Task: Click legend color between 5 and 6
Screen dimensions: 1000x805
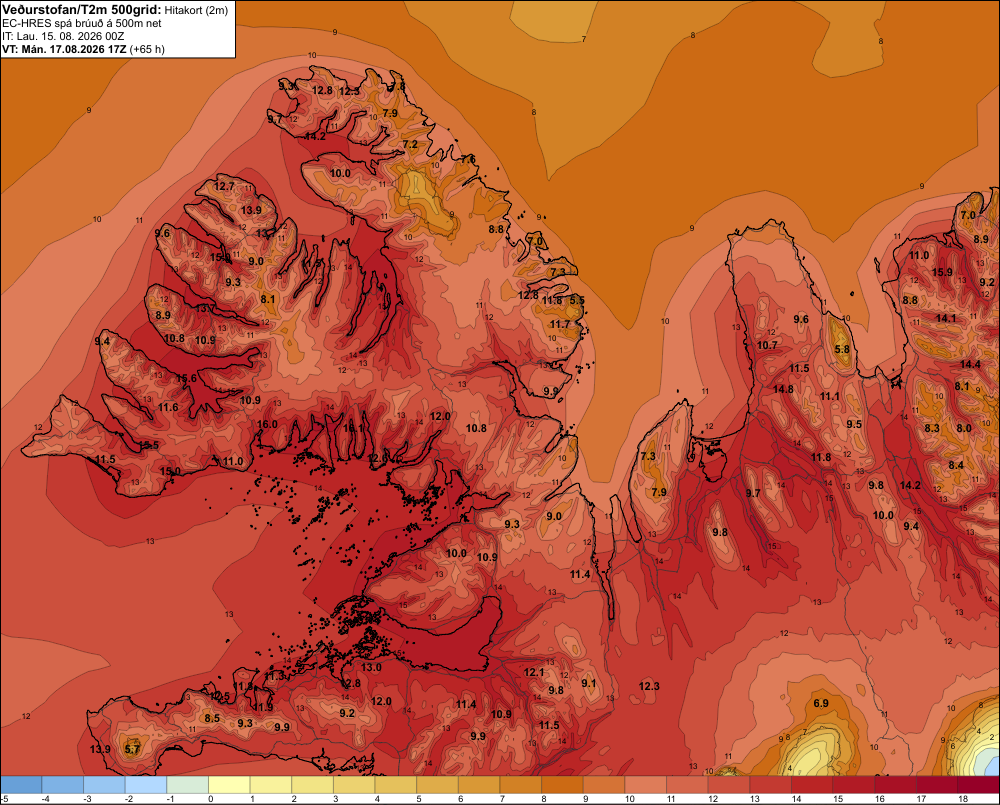Action: (438, 785)
